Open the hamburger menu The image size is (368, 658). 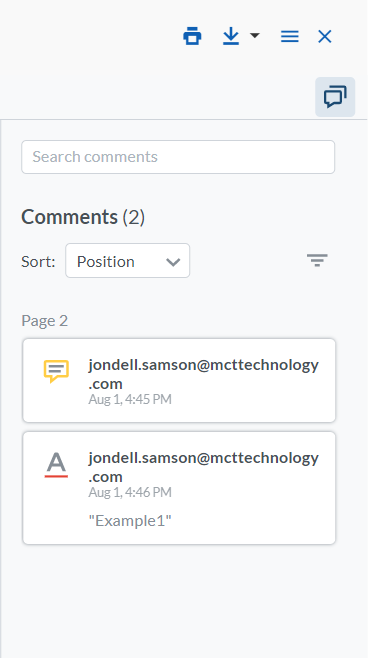click(290, 37)
